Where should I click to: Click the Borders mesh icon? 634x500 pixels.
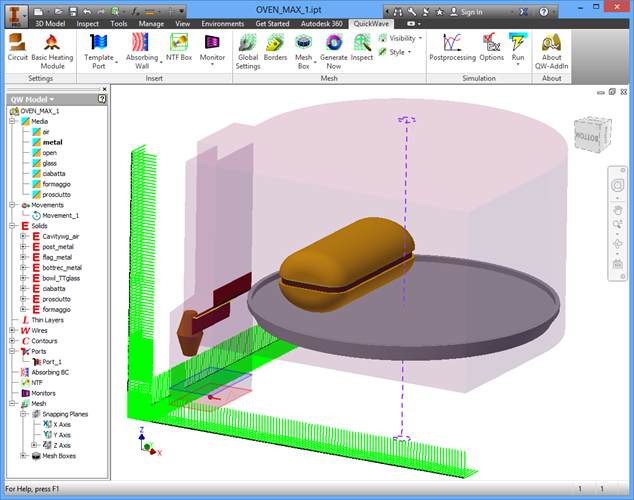pyautogui.click(x=275, y=48)
